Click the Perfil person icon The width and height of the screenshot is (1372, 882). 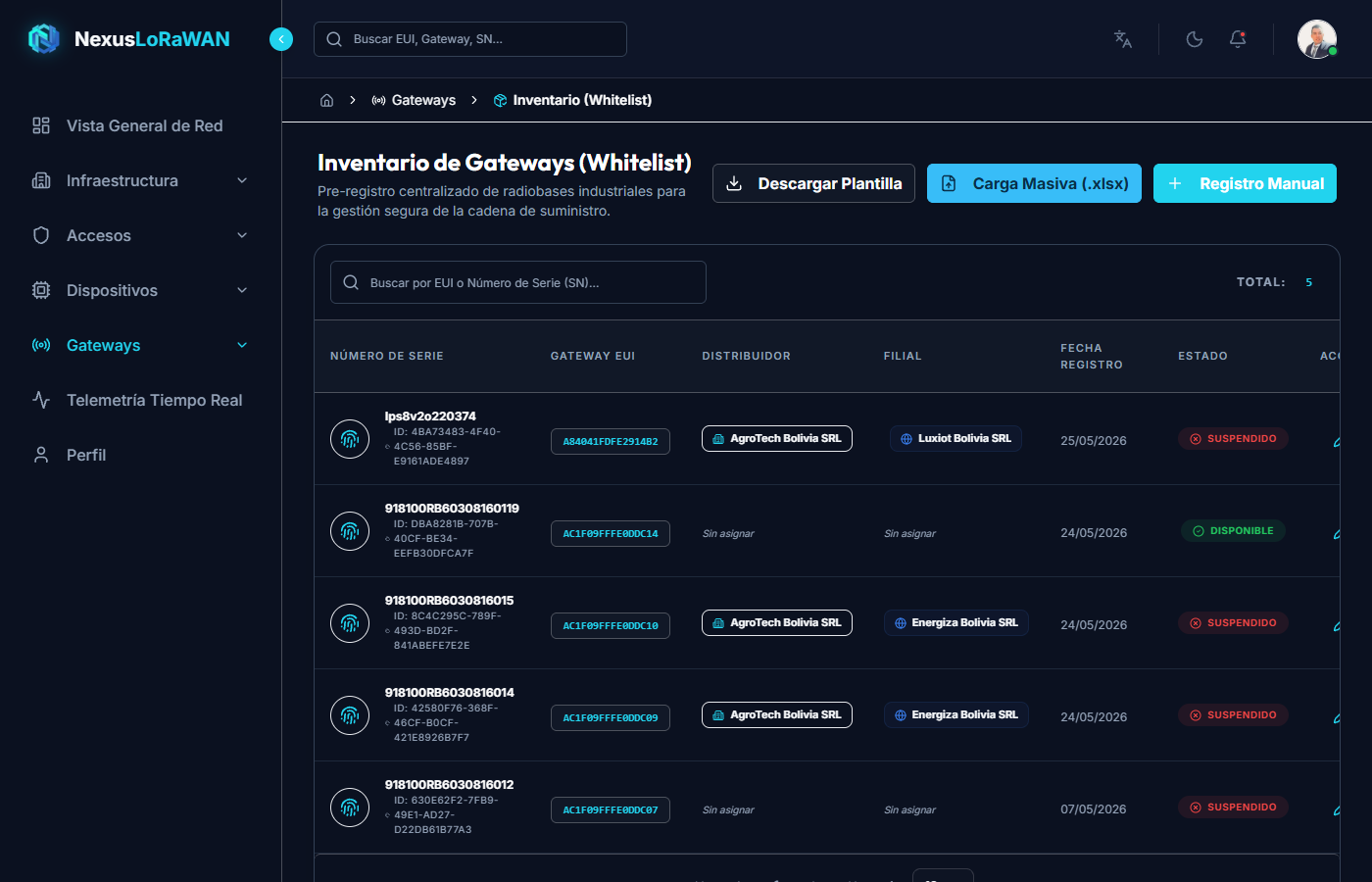click(x=41, y=455)
